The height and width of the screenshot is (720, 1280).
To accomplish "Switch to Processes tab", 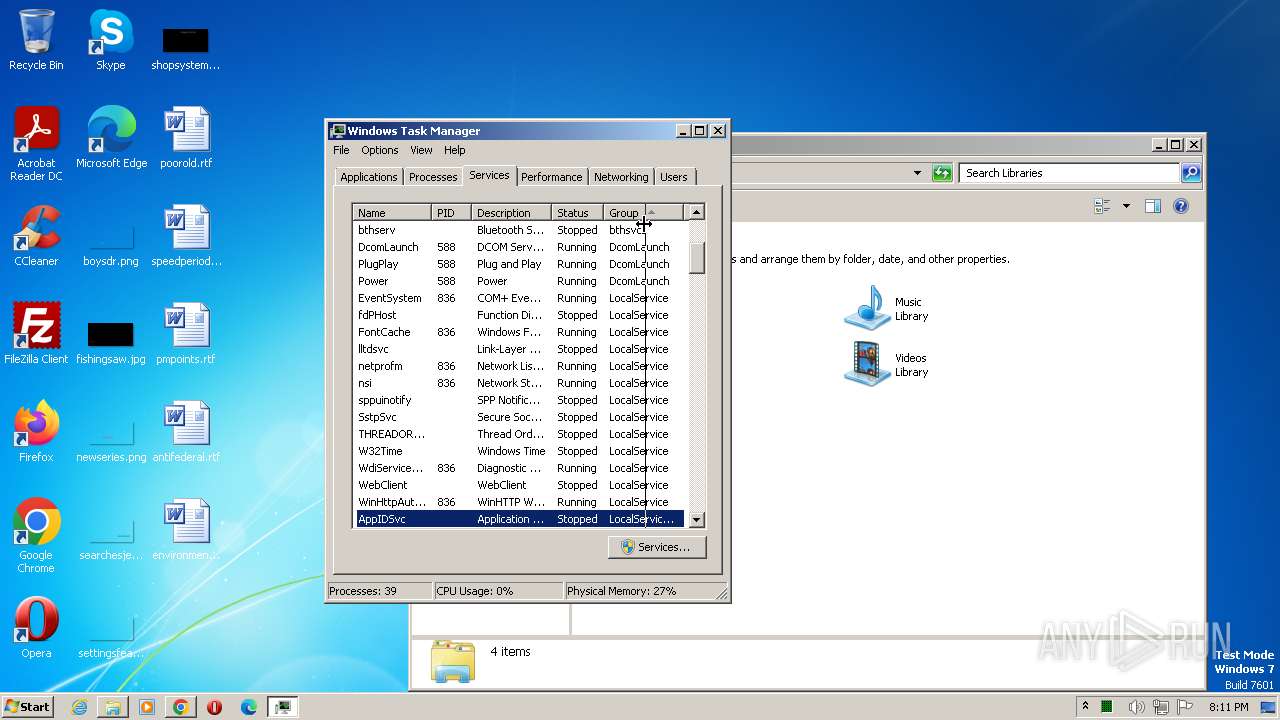I will (433, 177).
